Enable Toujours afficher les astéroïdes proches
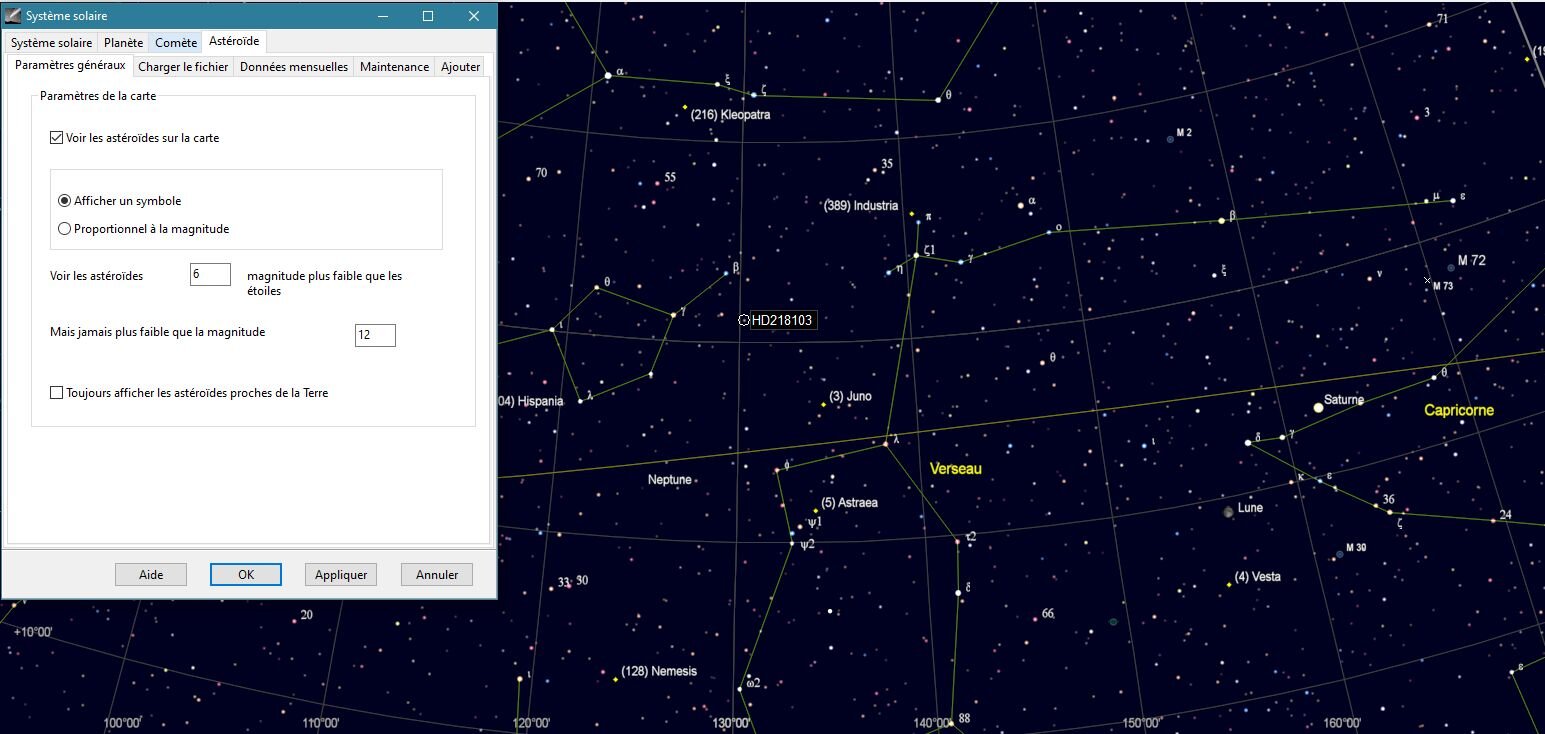The height and width of the screenshot is (734, 1545). pos(189,393)
